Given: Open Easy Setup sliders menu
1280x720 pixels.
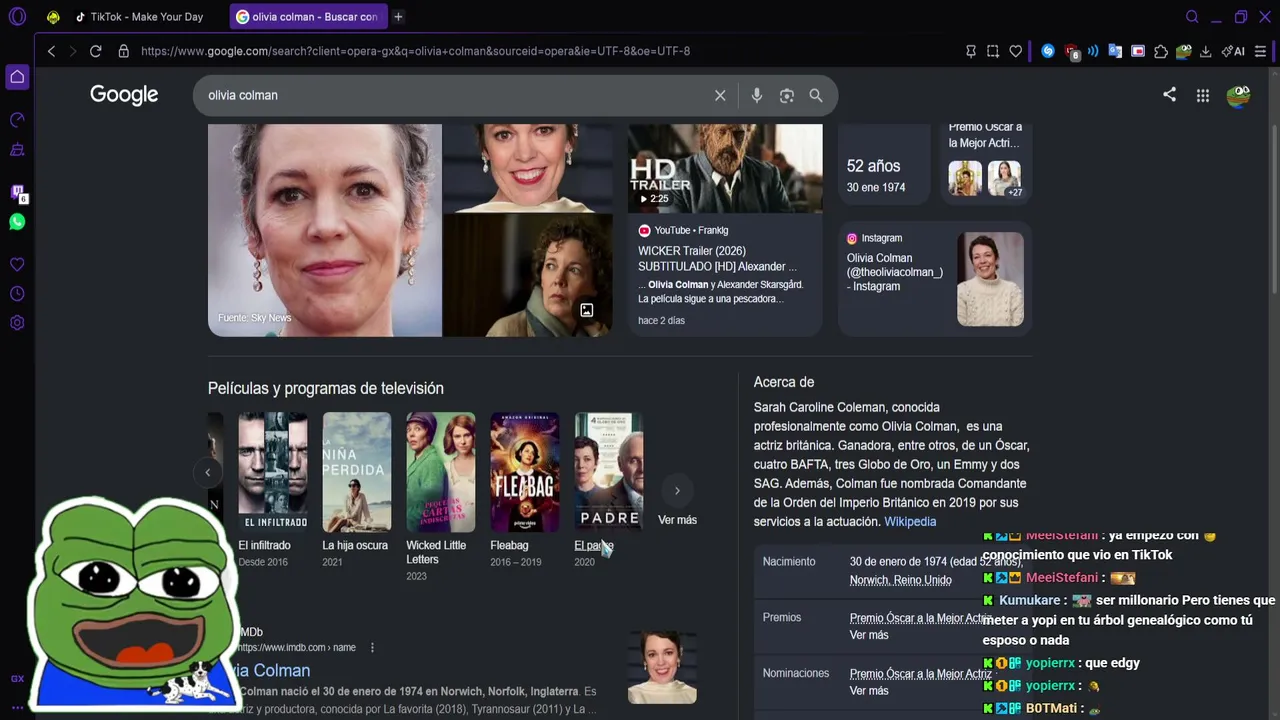Looking at the screenshot, I should coord(1261,51).
